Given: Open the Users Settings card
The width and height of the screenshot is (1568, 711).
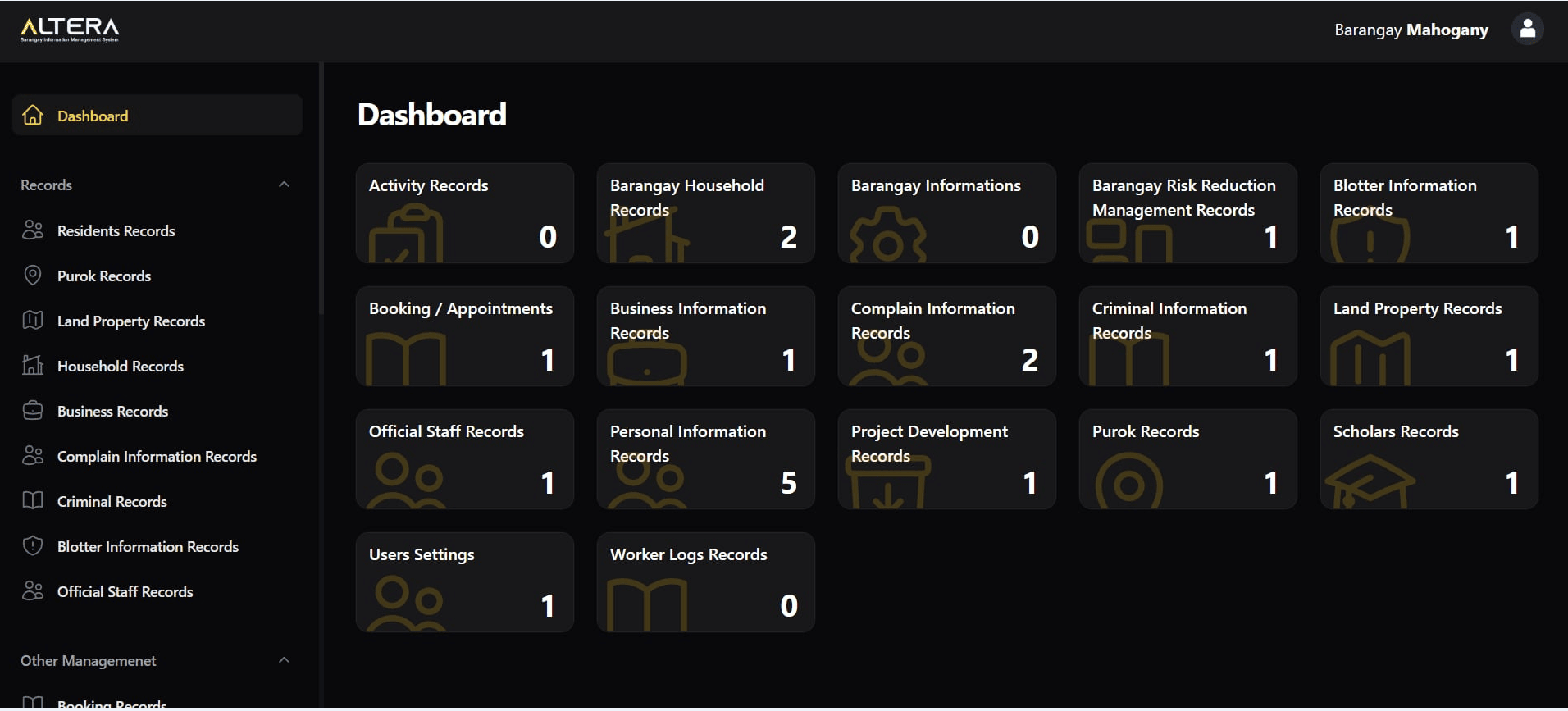Looking at the screenshot, I should click(465, 582).
